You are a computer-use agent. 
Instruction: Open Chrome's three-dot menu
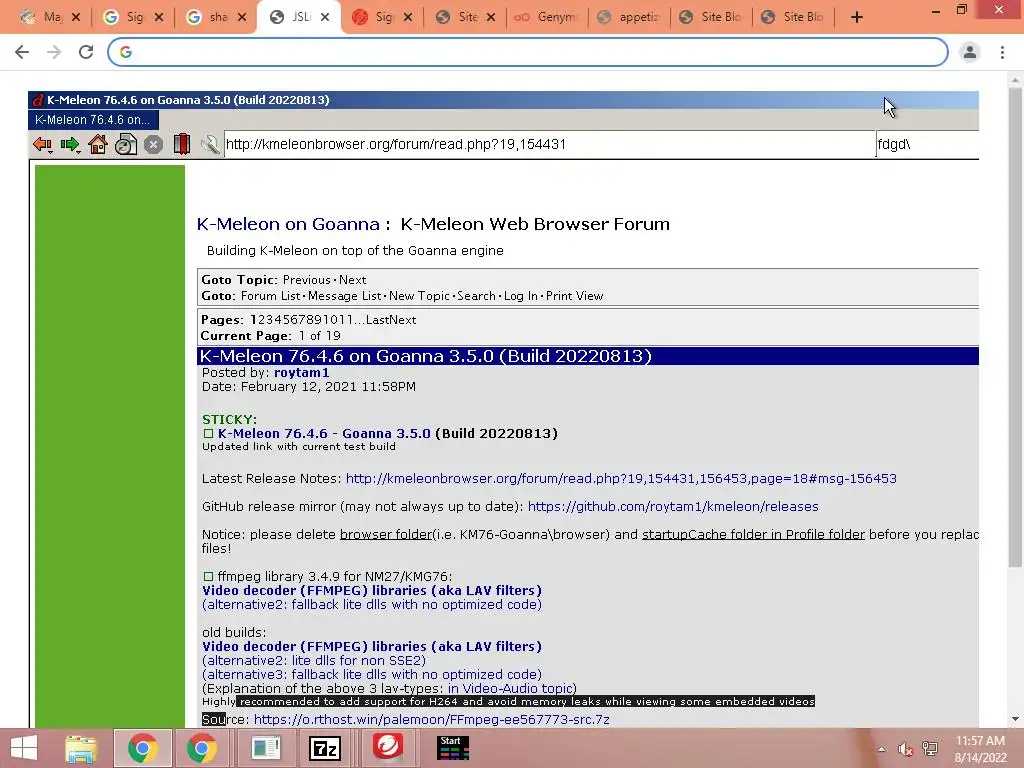click(x=1002, y=52)
